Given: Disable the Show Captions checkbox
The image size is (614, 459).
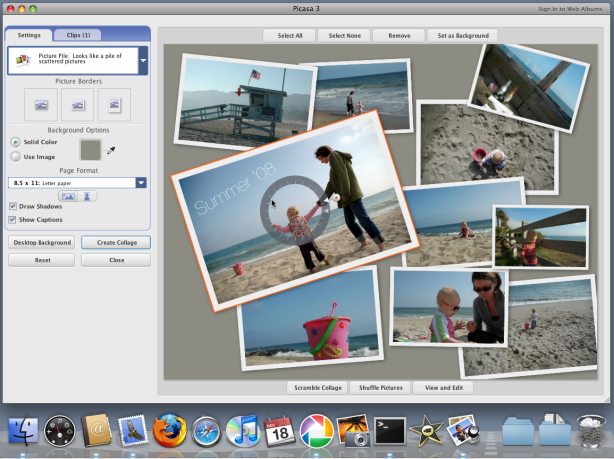Looking at the screenshot, I should pyautogui.click(x=13, y=219).
